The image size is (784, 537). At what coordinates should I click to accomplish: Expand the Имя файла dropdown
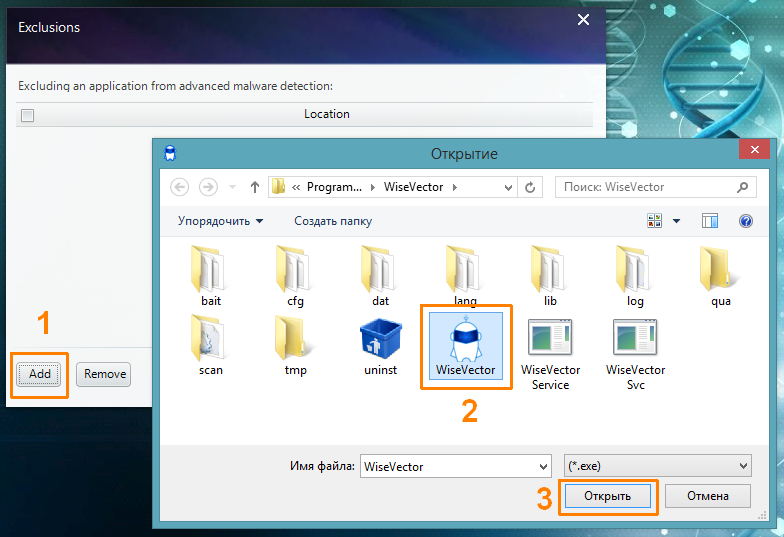[x=543, y=466]
